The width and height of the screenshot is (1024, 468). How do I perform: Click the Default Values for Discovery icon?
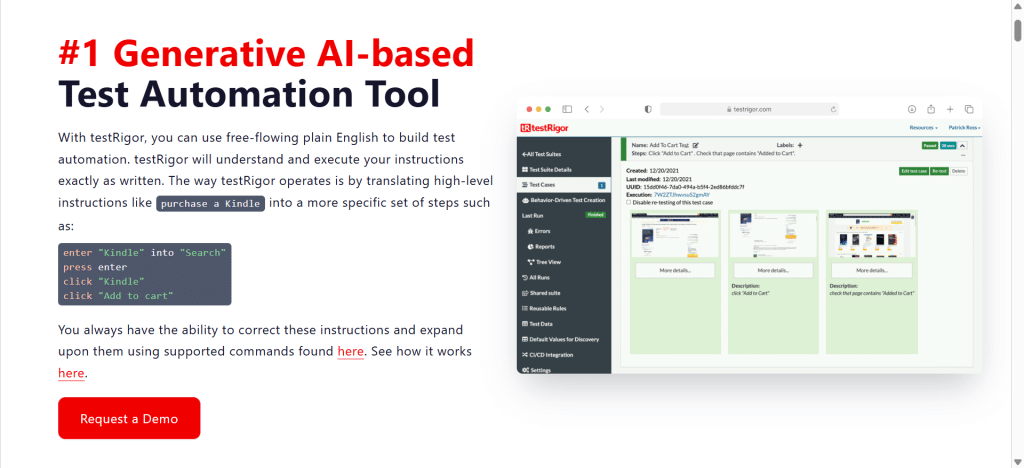click(x=525, y=339)
